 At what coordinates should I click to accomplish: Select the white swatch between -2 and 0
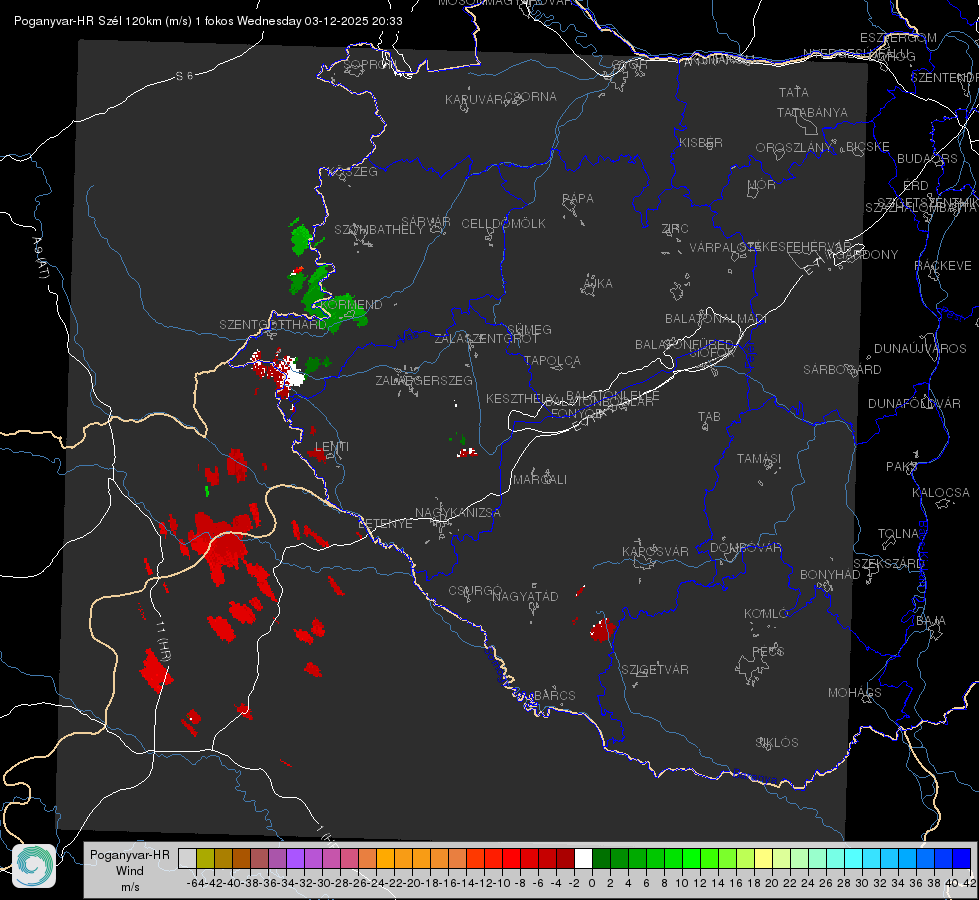[583, 859]
